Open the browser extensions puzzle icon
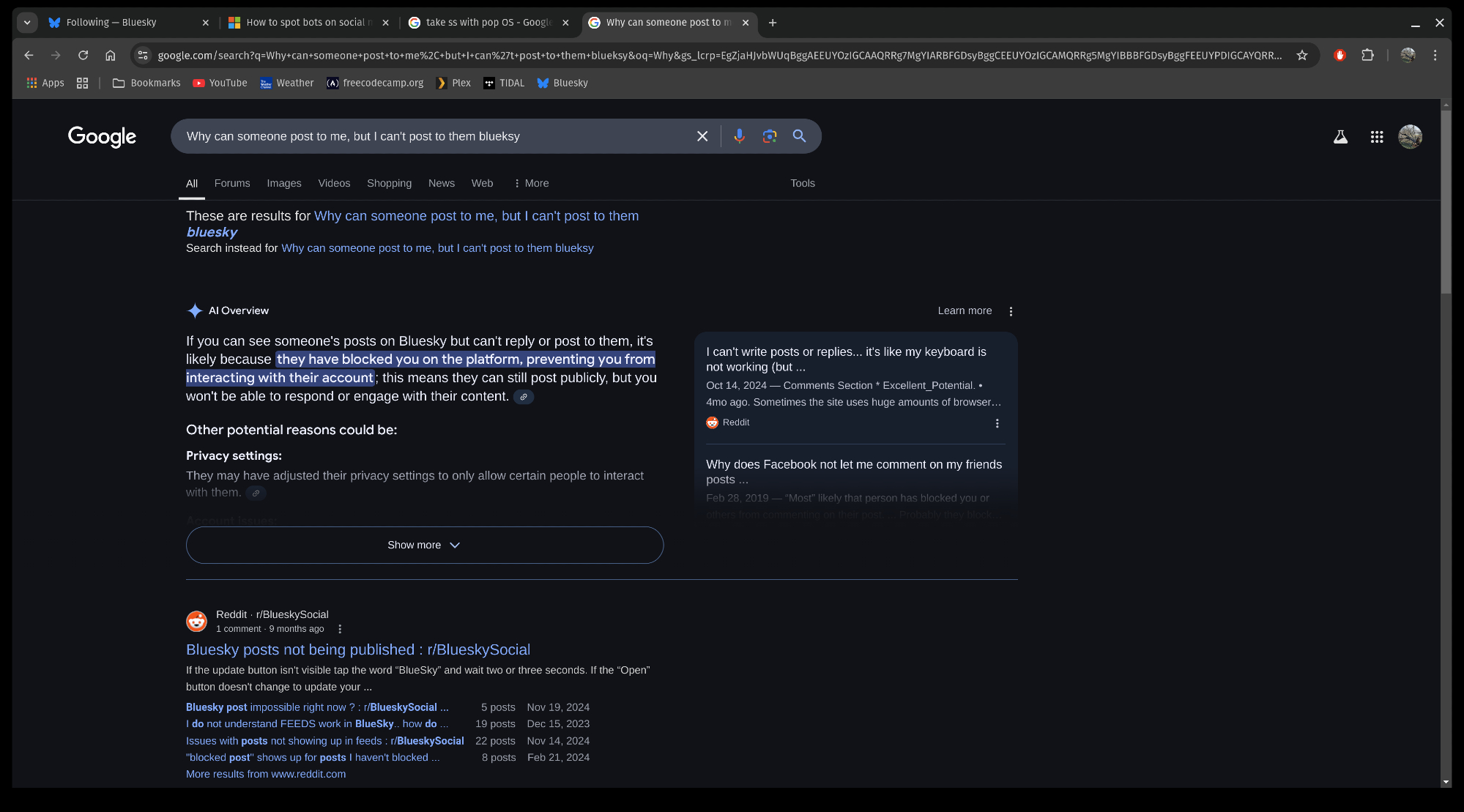This screenshot has height=812, width=1464. (x=1367, y=55)
